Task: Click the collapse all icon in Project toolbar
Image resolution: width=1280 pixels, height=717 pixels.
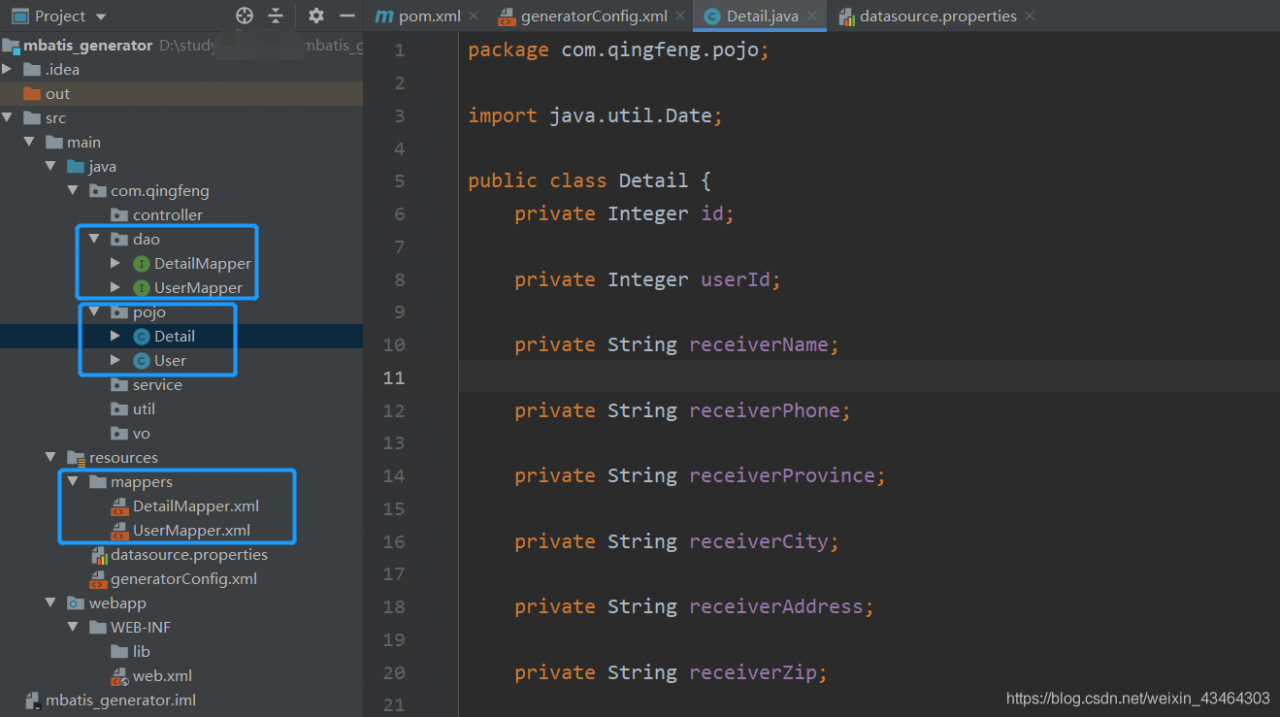Action: pyautogui.click(x=276, y=16)
